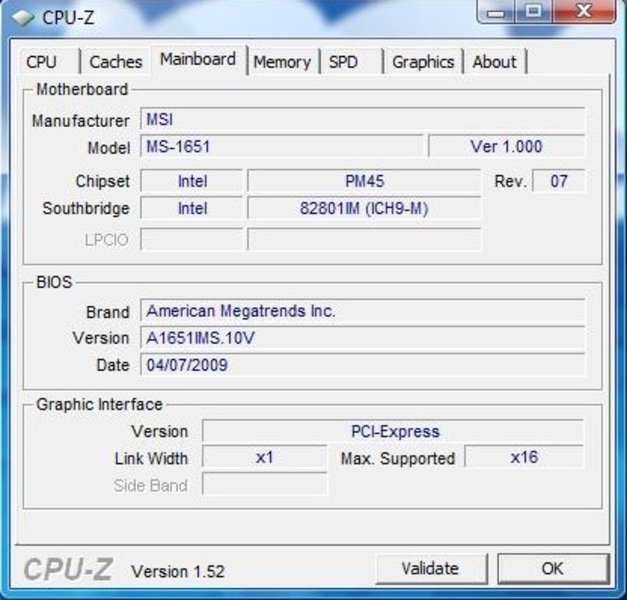Click the CPU-Z Version 1.52 label
627x600 pixels.
coord(178,571)
